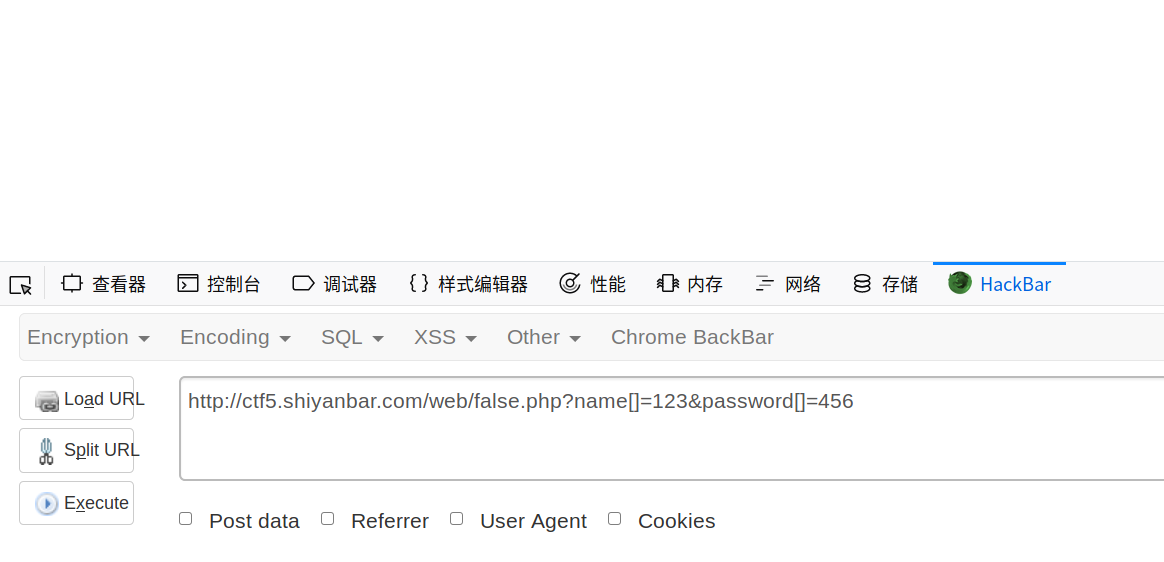Screen dimensions: 1164x562
Task: Open the Style Editor (样式编辑器) panel
Action: coord(468,284)
